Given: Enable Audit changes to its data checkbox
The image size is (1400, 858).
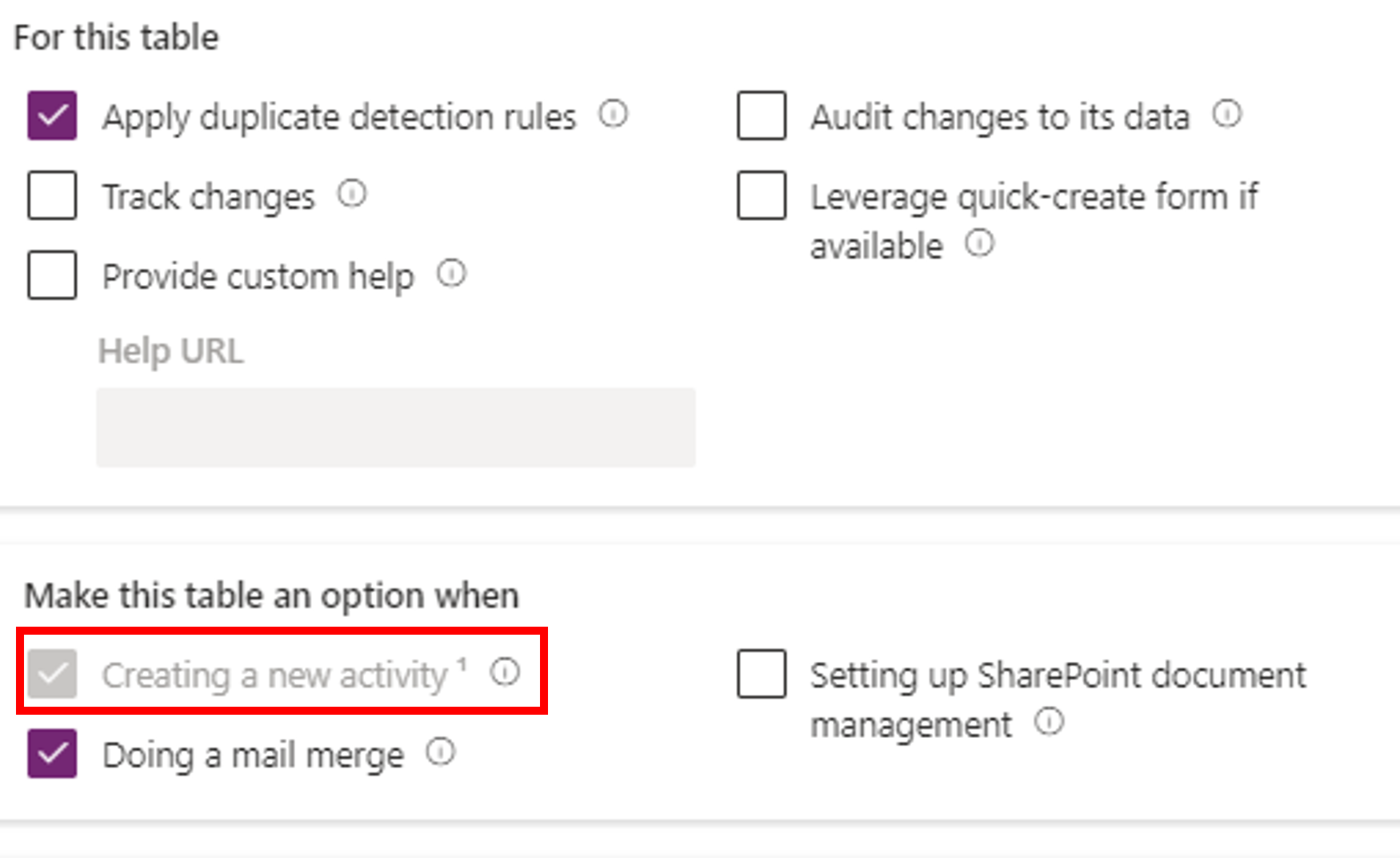Looking at the screenshot, I should 762,115.
